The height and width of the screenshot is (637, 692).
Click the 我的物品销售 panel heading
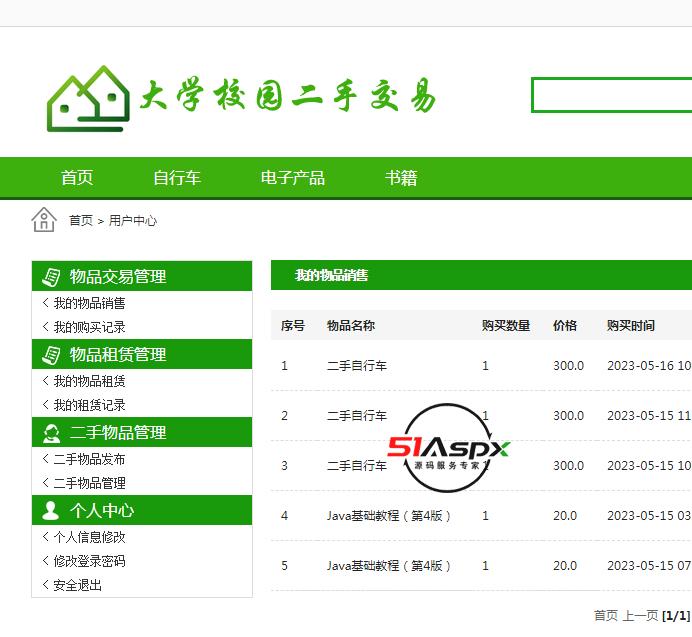click(331, 275)
